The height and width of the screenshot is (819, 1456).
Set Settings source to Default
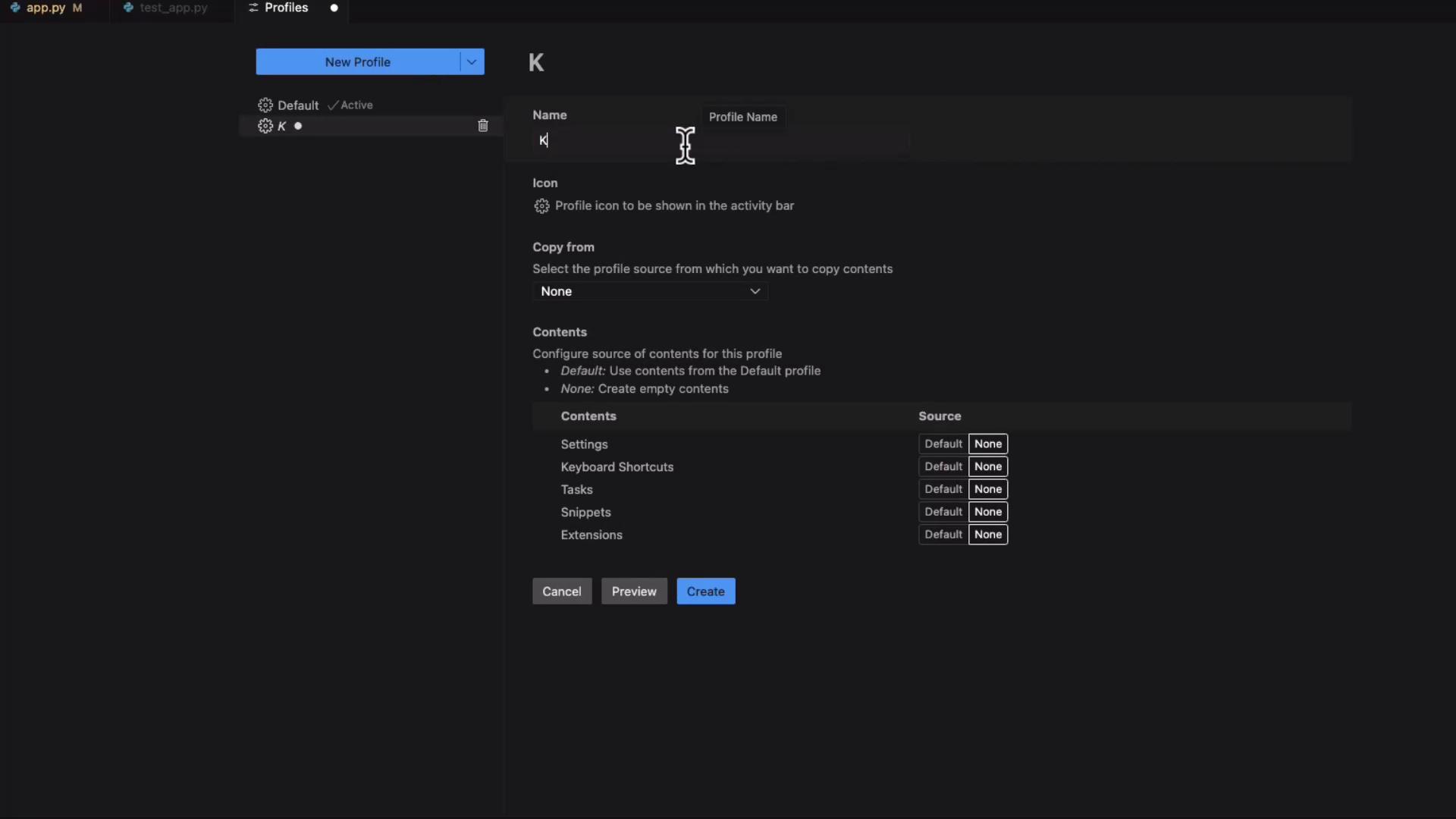tap(943, 444)
